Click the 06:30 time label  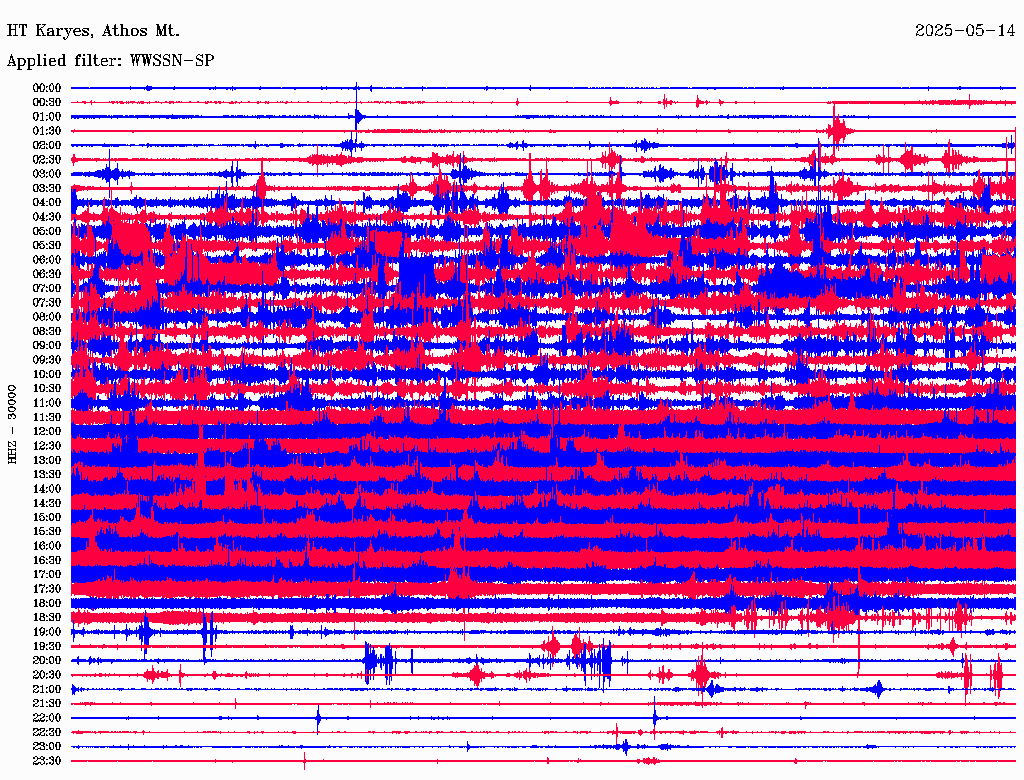47,274
